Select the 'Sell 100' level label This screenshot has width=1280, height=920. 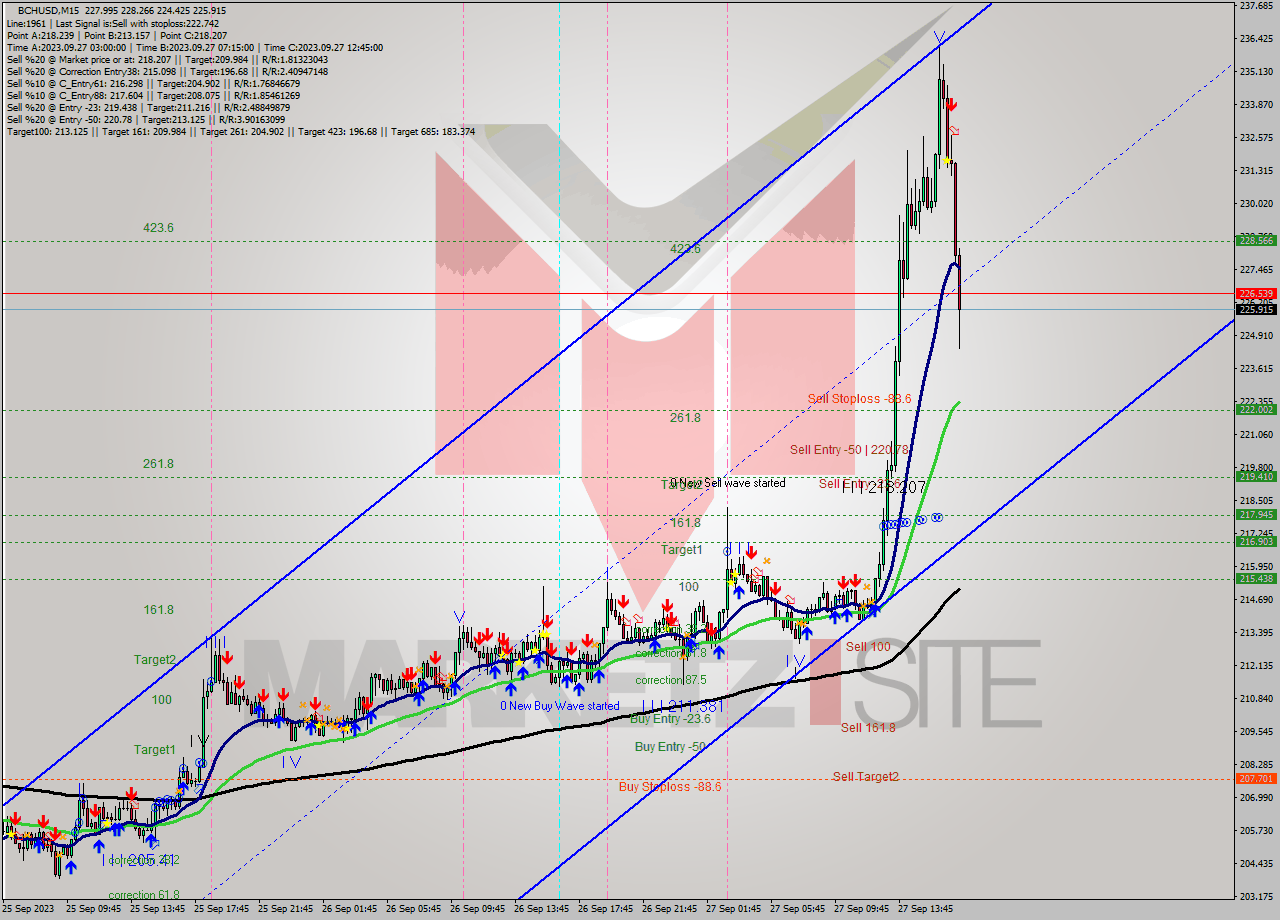coord(868,647)
